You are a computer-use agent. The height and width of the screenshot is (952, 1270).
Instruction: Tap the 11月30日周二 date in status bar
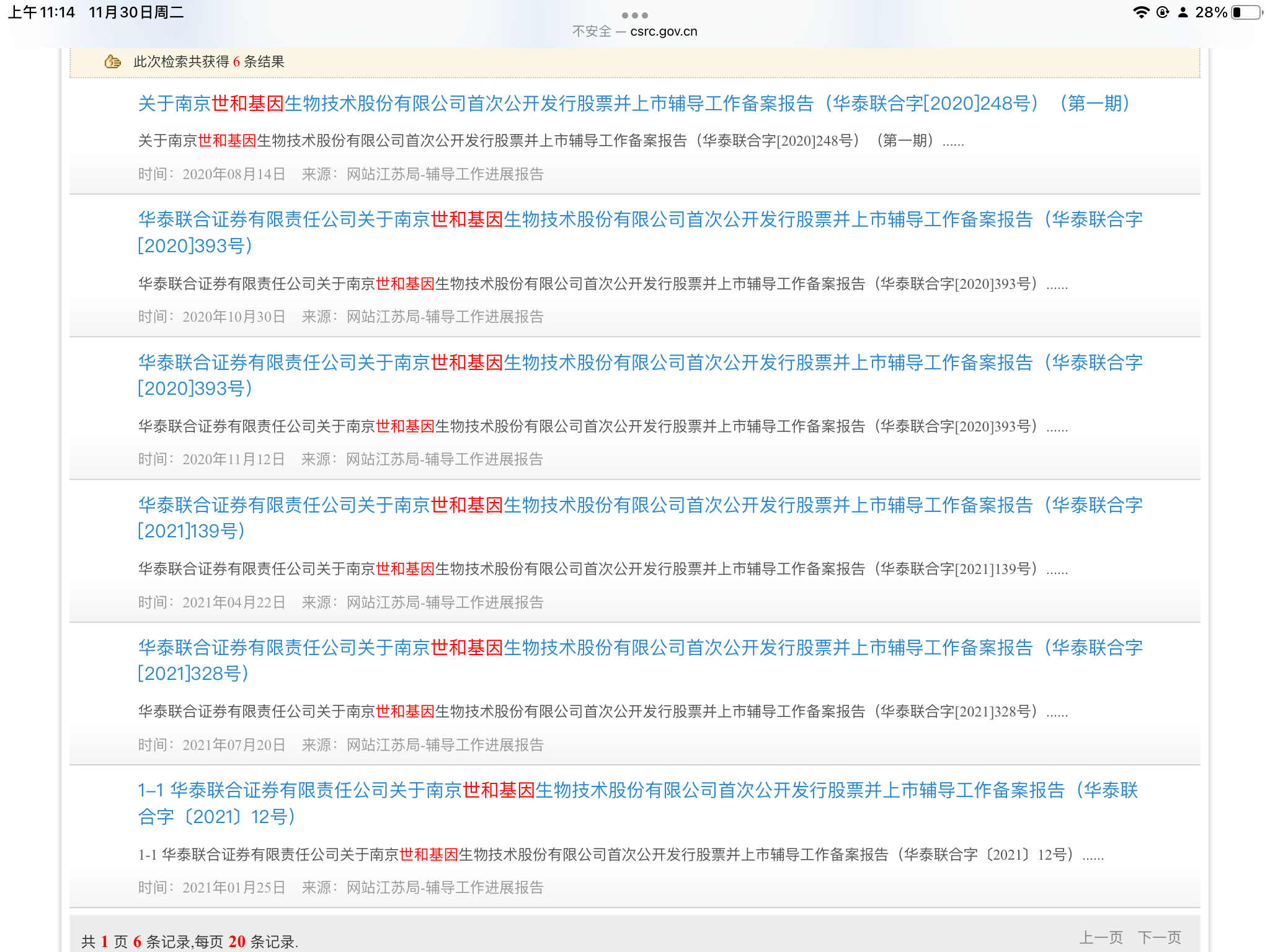136,12
